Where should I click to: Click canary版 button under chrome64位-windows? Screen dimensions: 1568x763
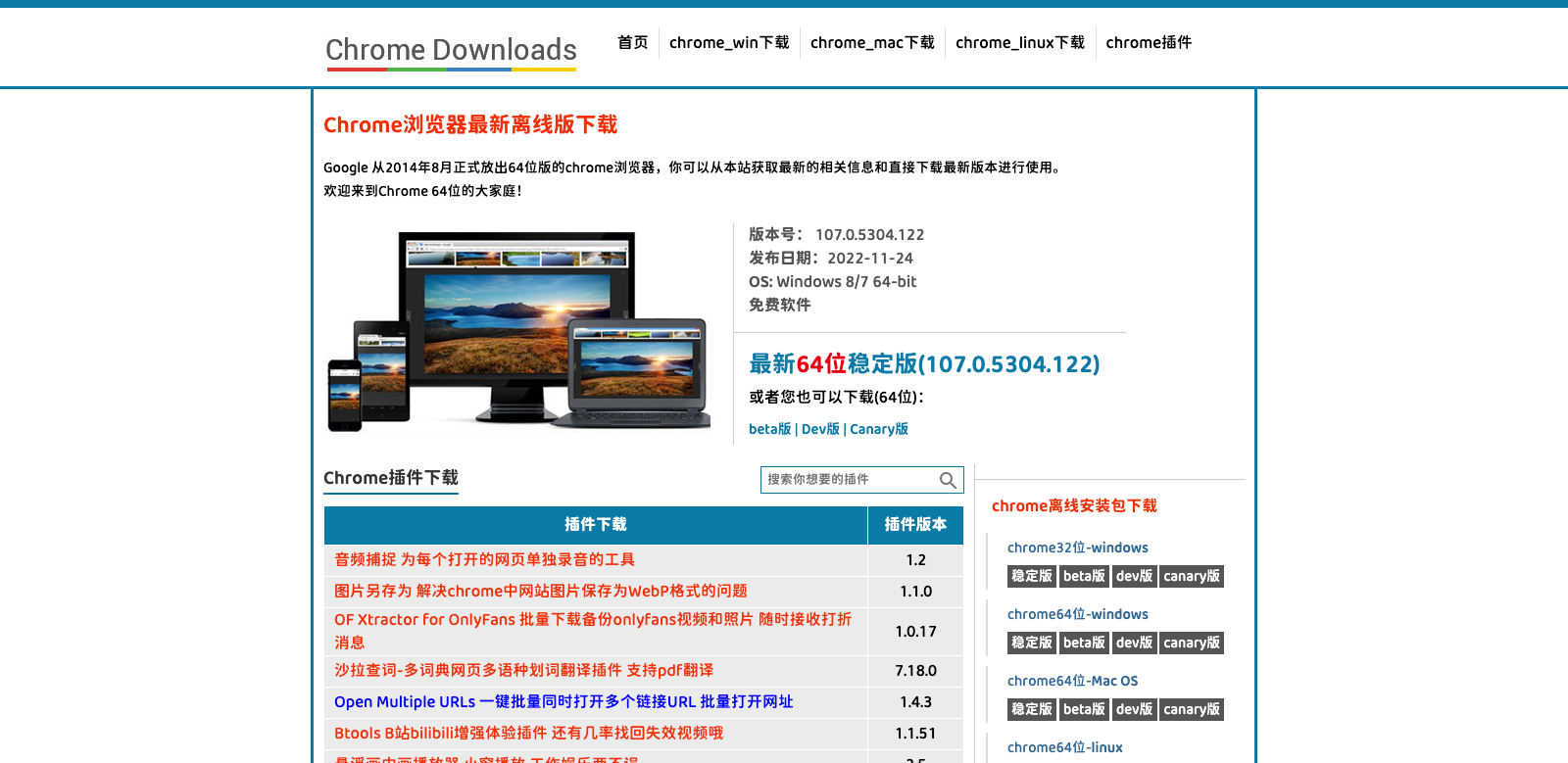(1192, 644)
